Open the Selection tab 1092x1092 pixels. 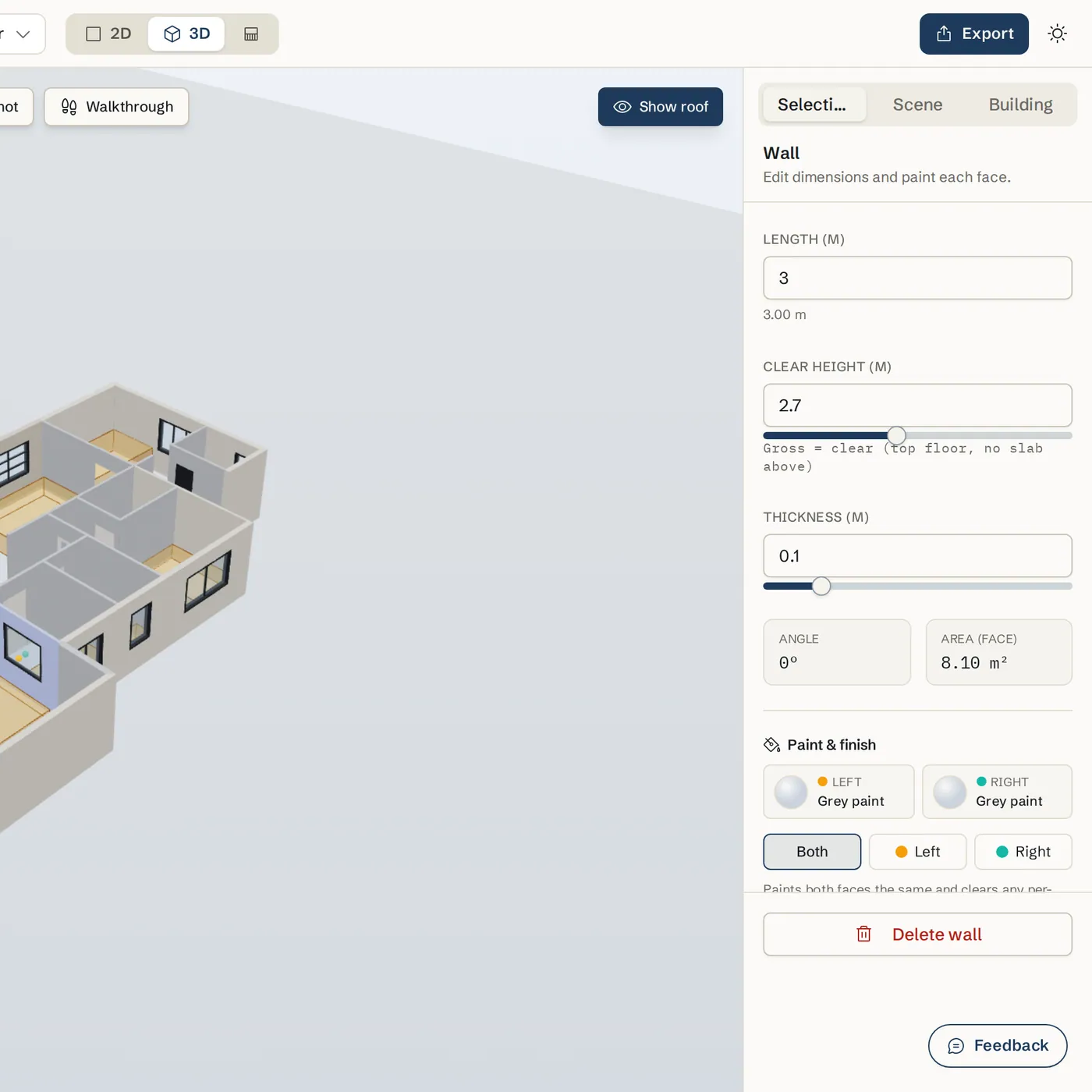point(813,105)
